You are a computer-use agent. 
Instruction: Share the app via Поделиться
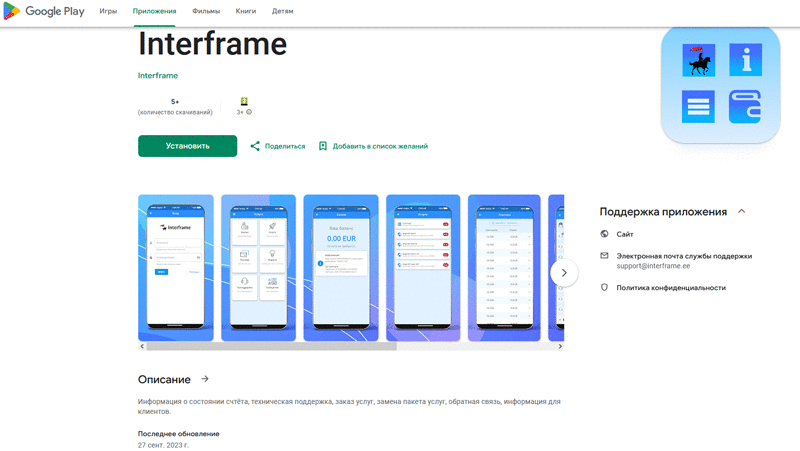(285, 146)
